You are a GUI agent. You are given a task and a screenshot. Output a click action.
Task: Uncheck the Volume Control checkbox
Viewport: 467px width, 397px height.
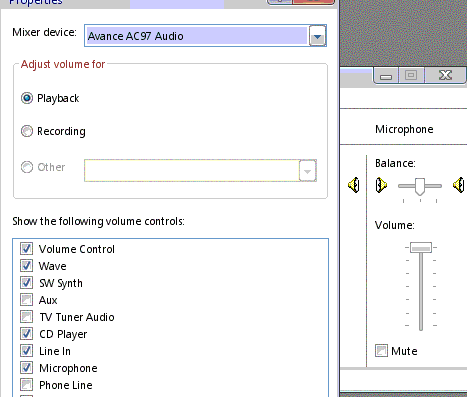(26, 249)
